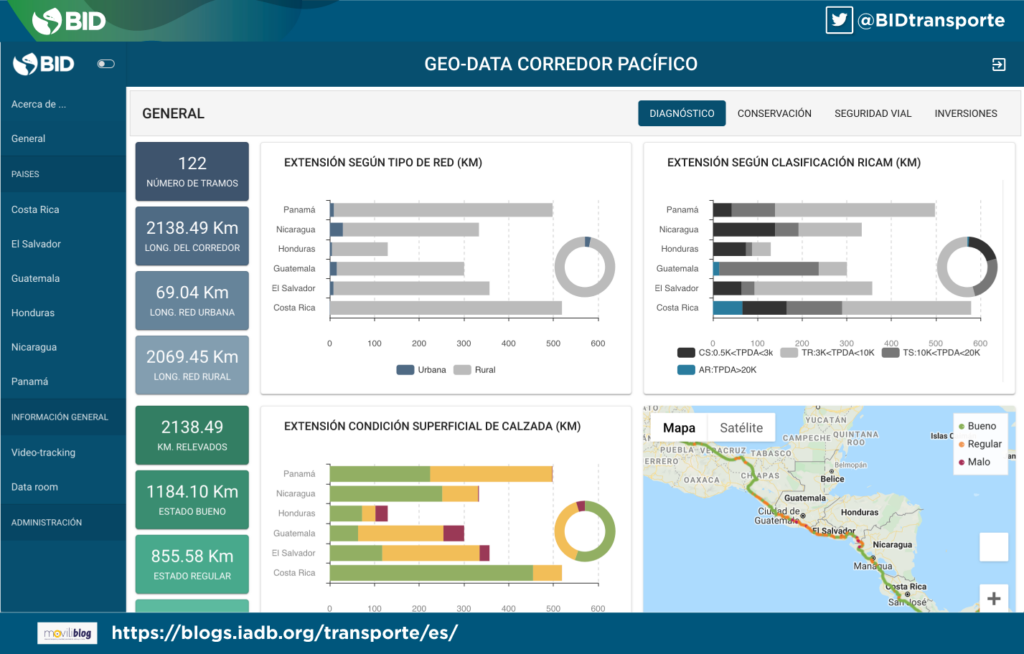Click the road condition donut chart
Viewport: 1024px width, 654px height.
585,530
